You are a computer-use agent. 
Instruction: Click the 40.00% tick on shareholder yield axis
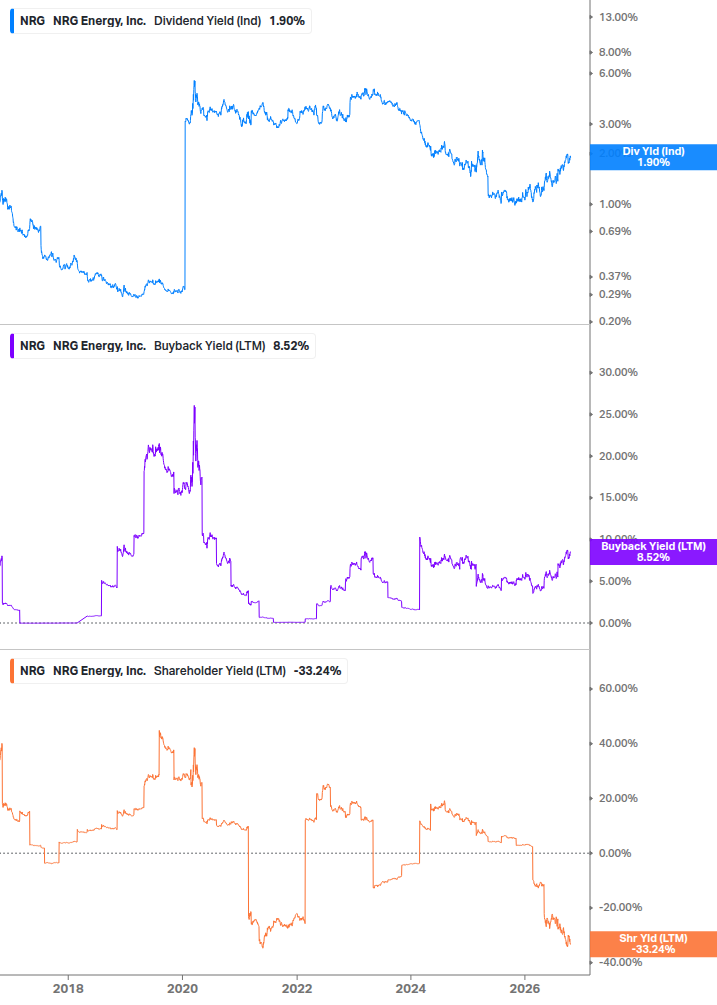tap(618, 743)
